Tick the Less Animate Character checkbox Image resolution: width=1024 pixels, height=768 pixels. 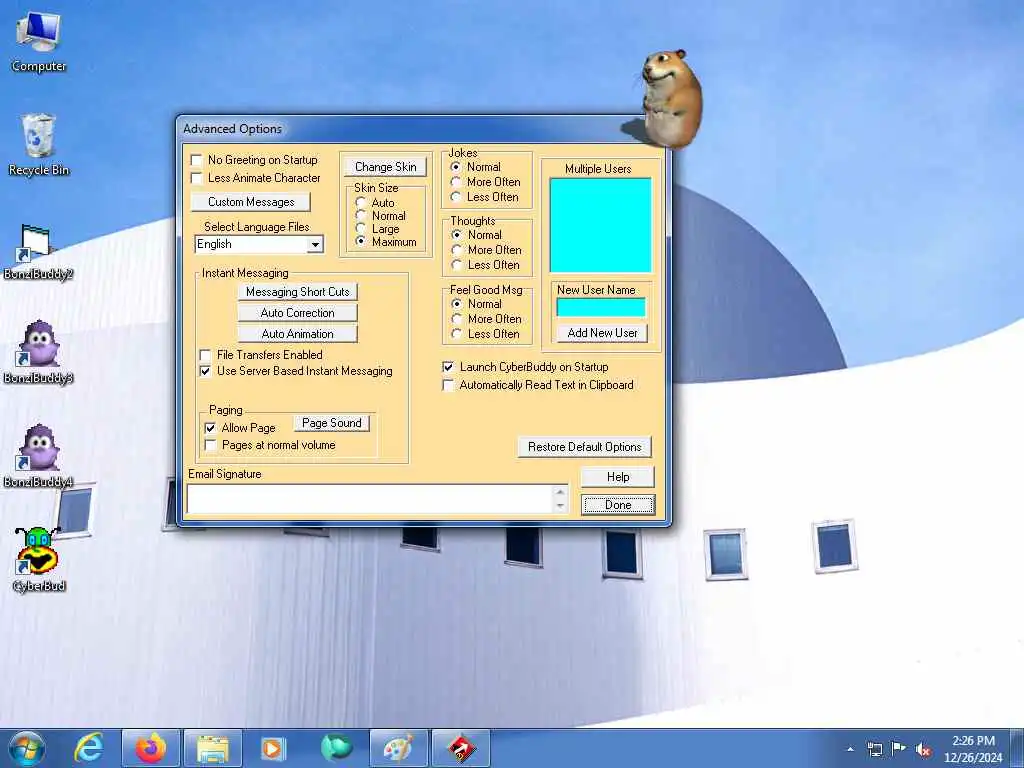[197, 178]
